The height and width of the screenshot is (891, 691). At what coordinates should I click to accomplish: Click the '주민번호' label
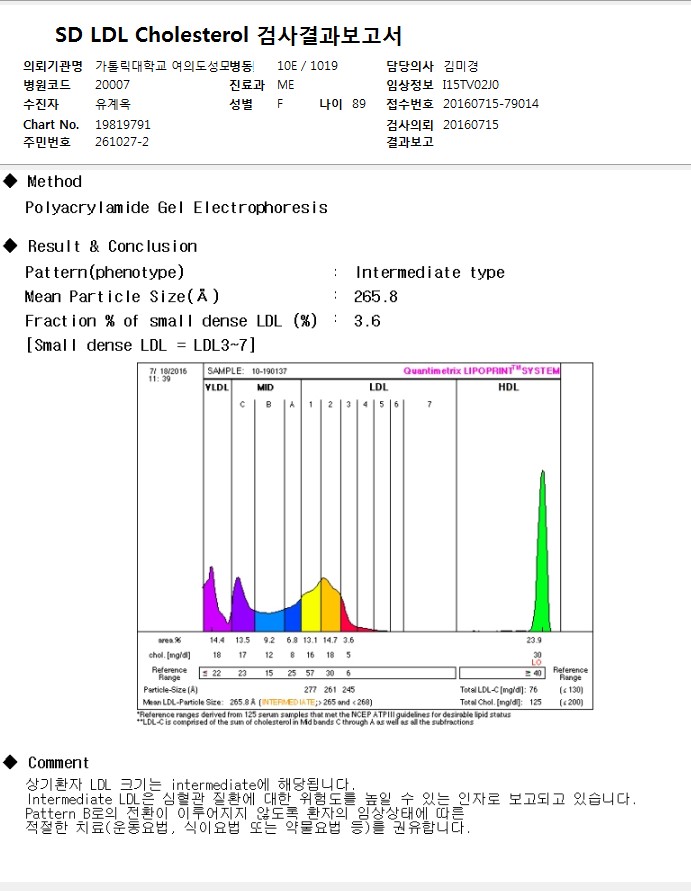click(47, 142)
